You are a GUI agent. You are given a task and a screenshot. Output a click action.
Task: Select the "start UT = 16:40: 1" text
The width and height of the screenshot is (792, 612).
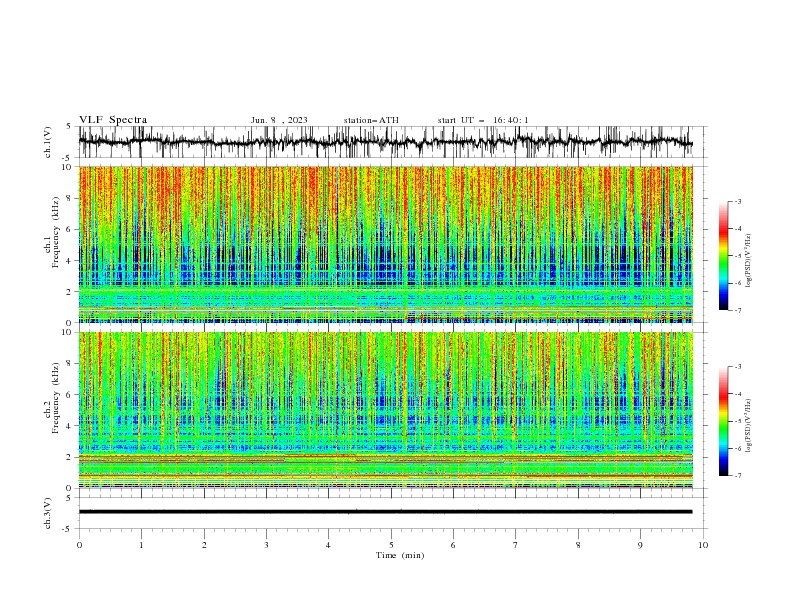tap(483, 120)
